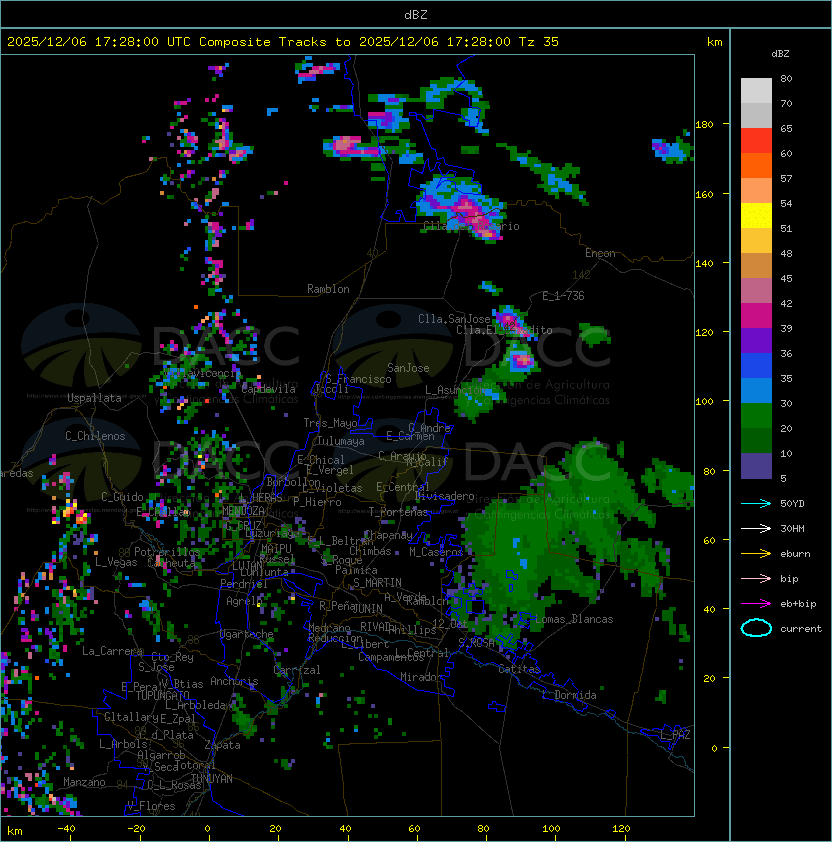Click the '-40' tick on the horizontal axis
Viewport: 832px width, 842px height.
click(x=66, y=829)
